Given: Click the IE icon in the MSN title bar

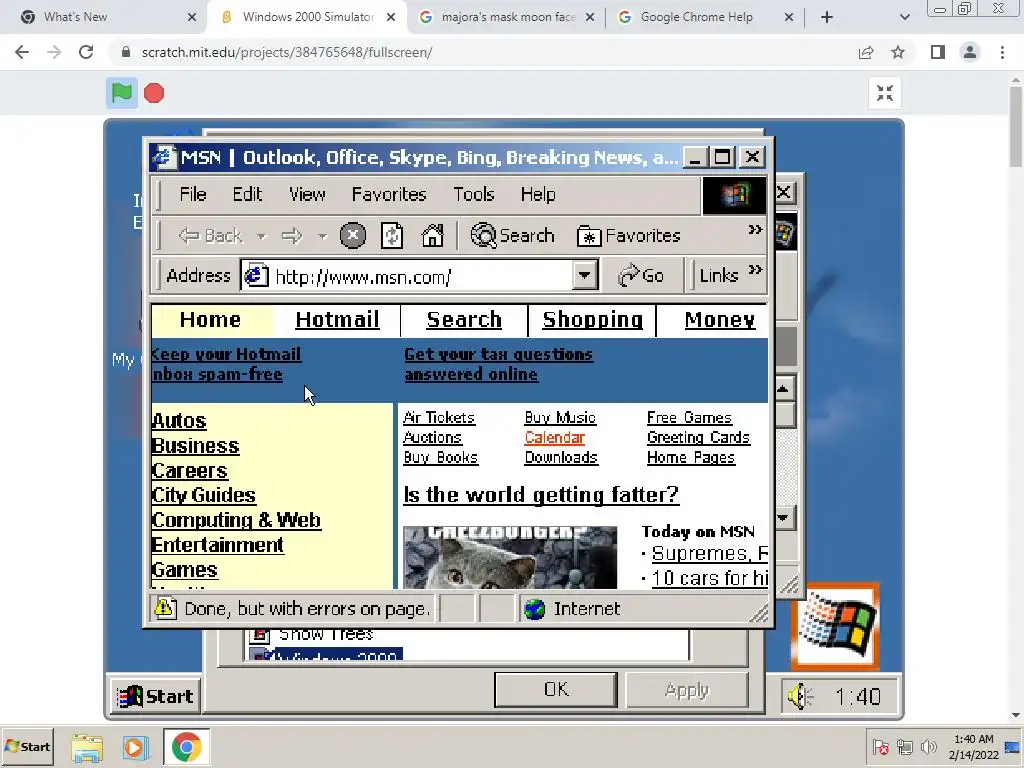Looking at the screenshot, I should [x=163, y=157].
